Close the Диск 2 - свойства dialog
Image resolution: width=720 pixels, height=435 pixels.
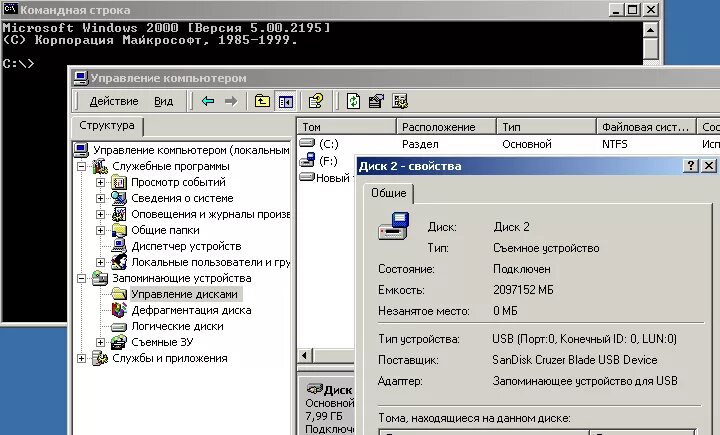pos(709,166)
